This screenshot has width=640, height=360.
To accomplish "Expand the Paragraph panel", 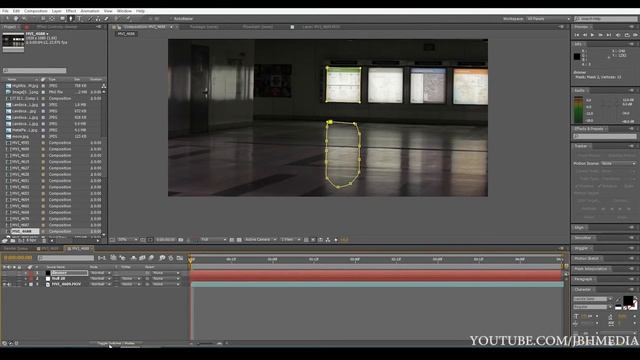I will coord(583,279).
